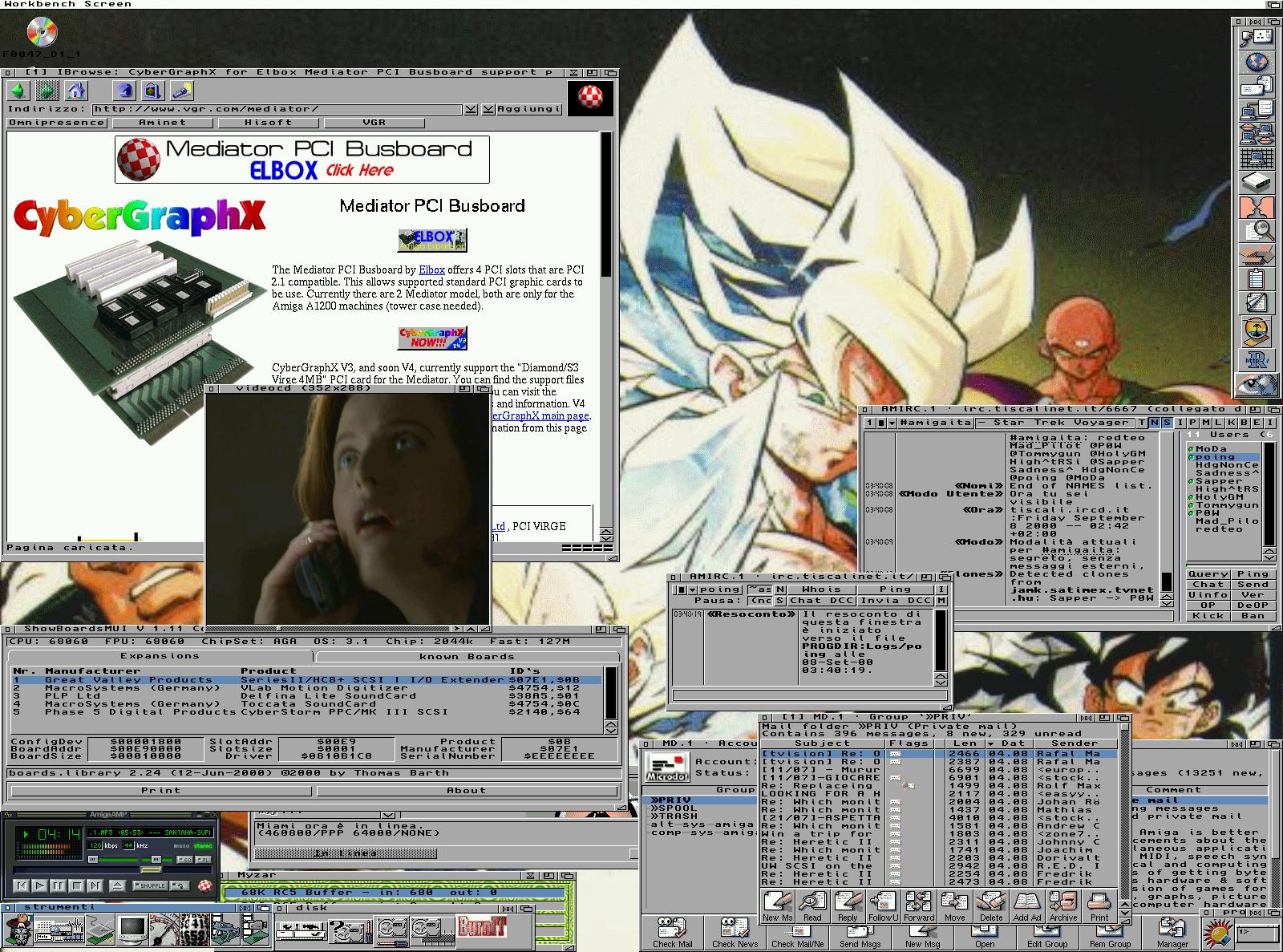Viewport: 1283px width, 952px height.
Task: Click the FollowU icon in MD.1
Action: point(883,906)
